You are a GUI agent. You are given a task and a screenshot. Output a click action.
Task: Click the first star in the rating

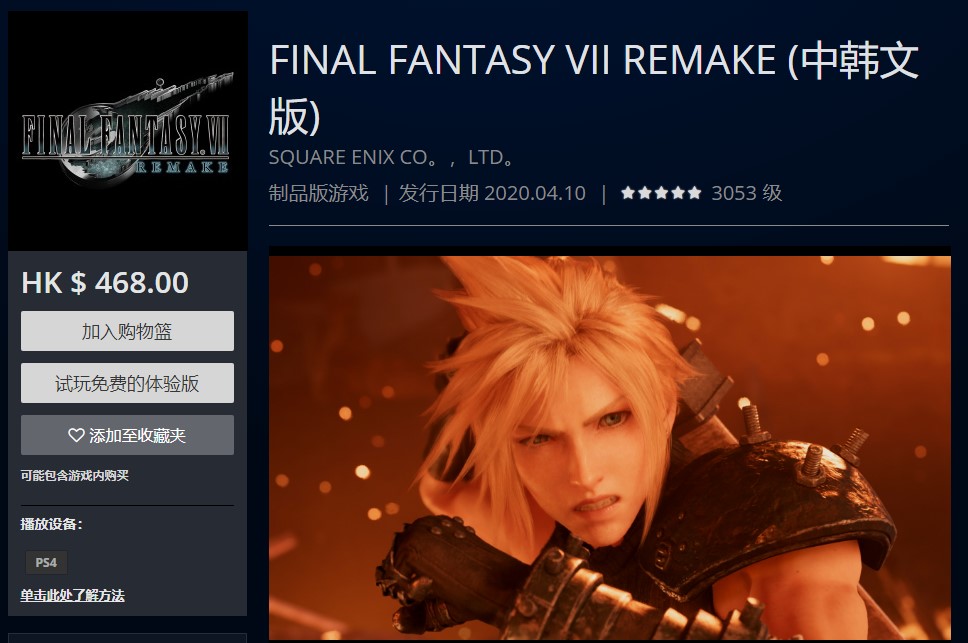click(x=628, y=193)
